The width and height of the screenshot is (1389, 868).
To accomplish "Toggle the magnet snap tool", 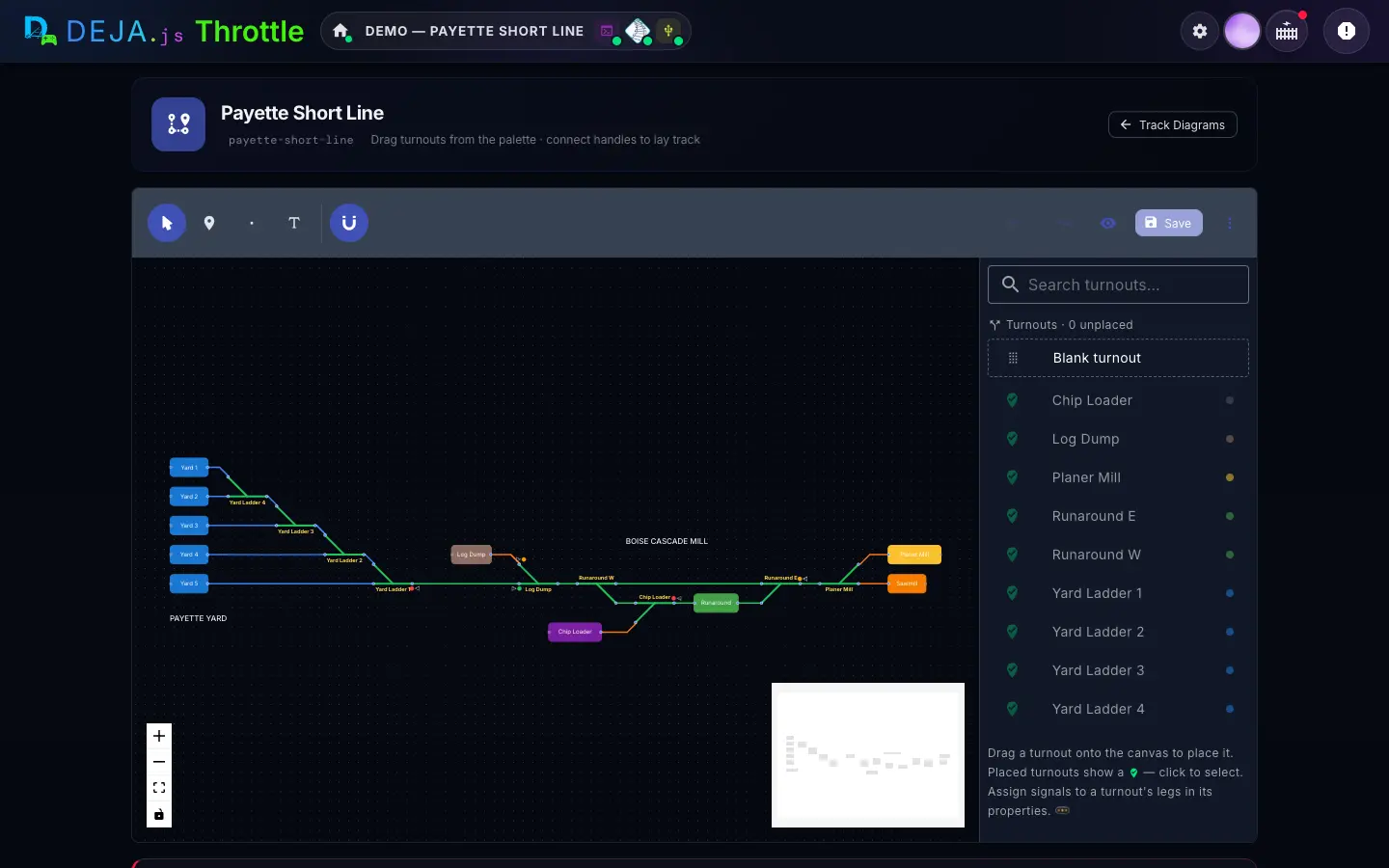I will click(349, 223).
